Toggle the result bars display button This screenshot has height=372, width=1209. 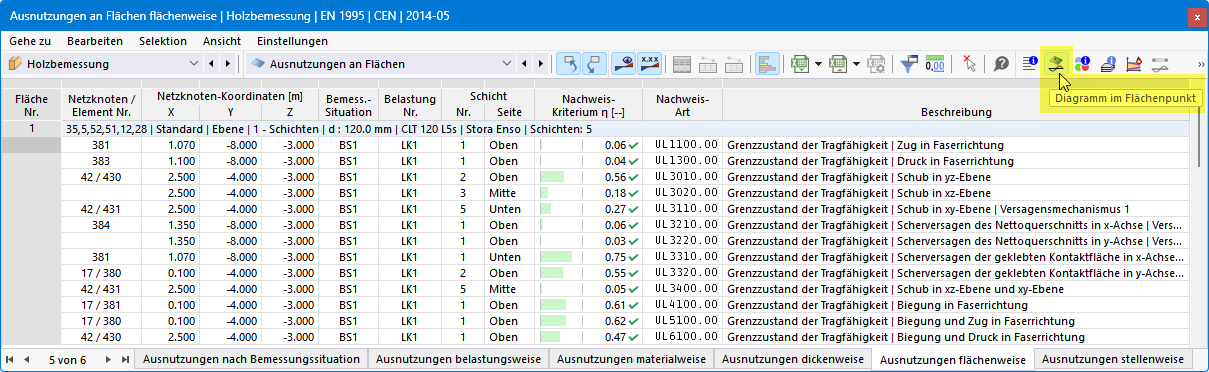(768, 63)
